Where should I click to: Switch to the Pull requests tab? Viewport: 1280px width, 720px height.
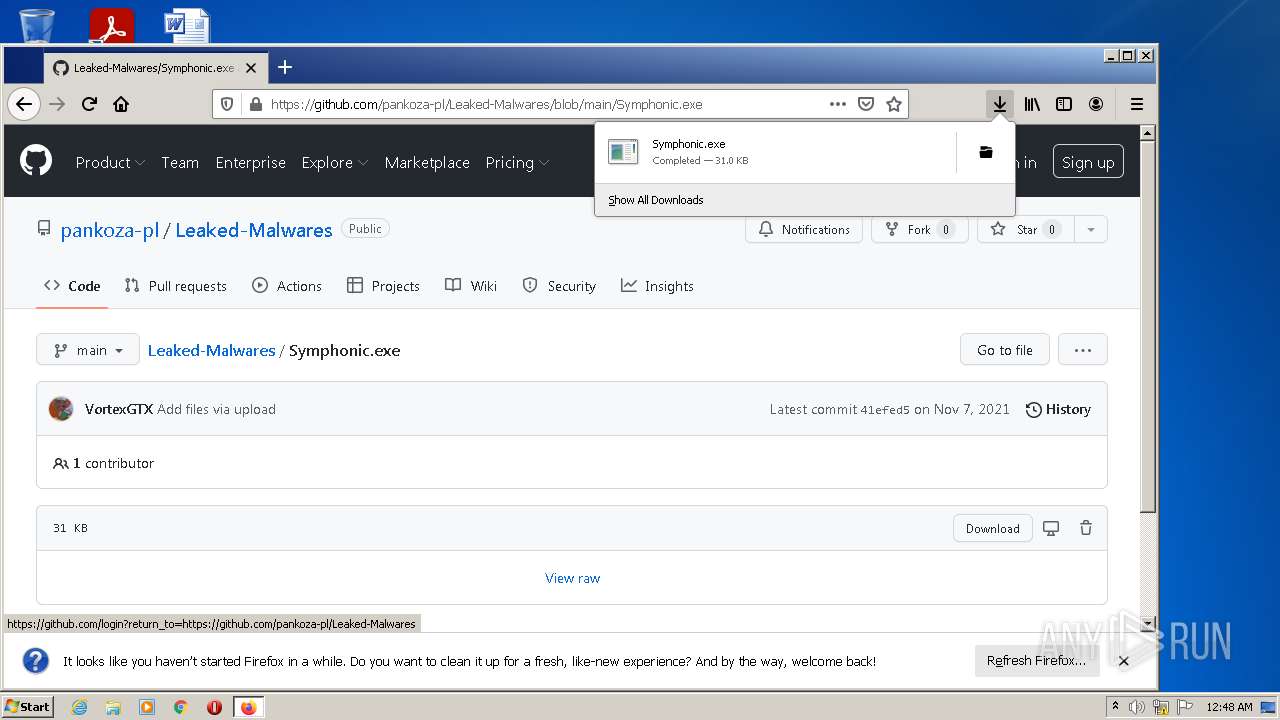click(x=176, y=286)
